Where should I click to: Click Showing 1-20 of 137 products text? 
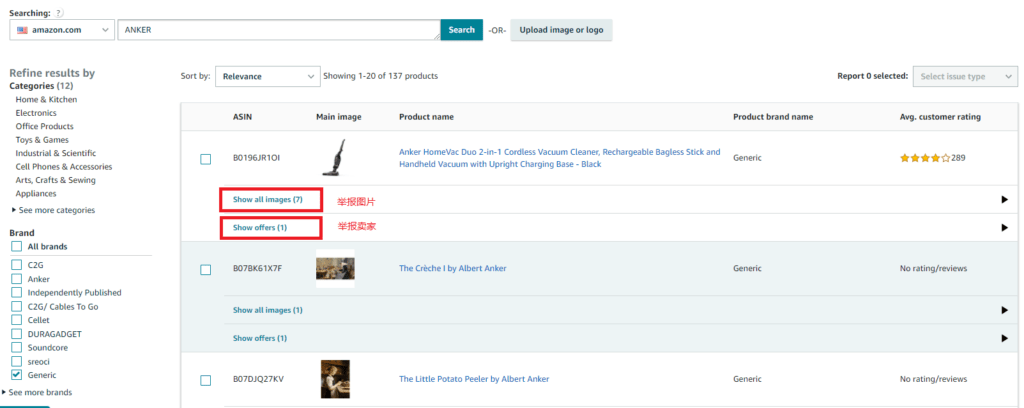[x=381, y=76]
